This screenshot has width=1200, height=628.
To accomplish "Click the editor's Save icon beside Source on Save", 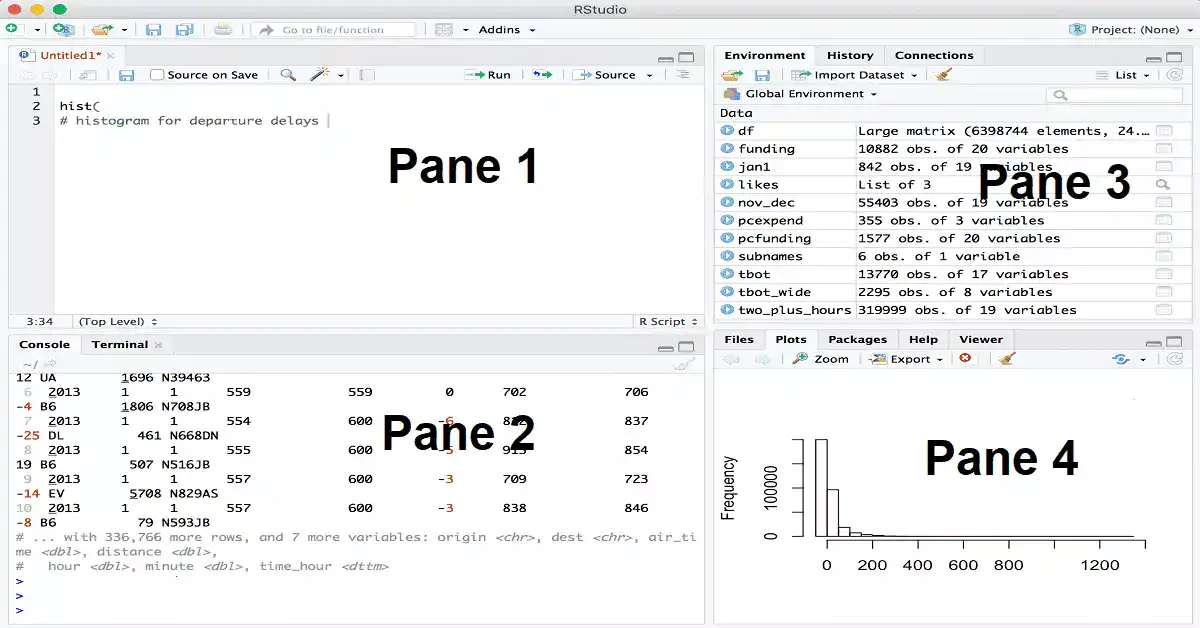I will click(x=127, y=75).
